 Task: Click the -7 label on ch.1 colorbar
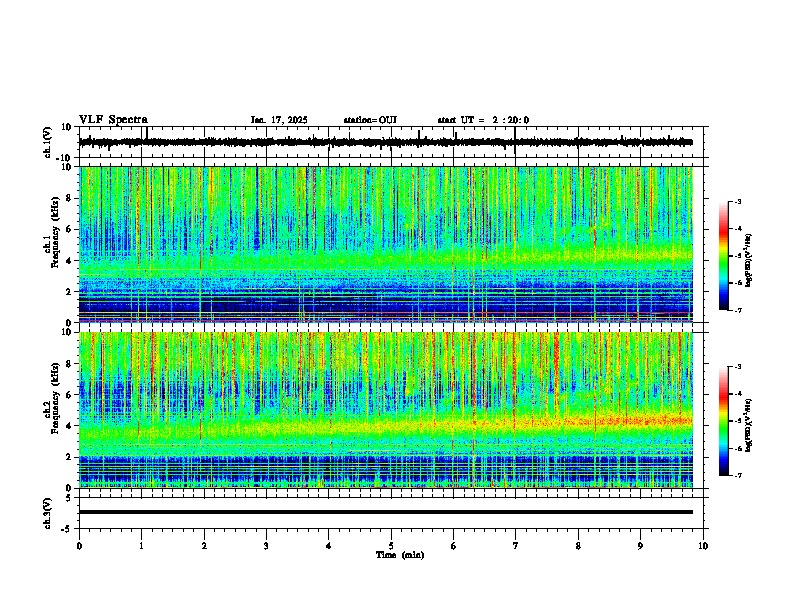(737, 310)
